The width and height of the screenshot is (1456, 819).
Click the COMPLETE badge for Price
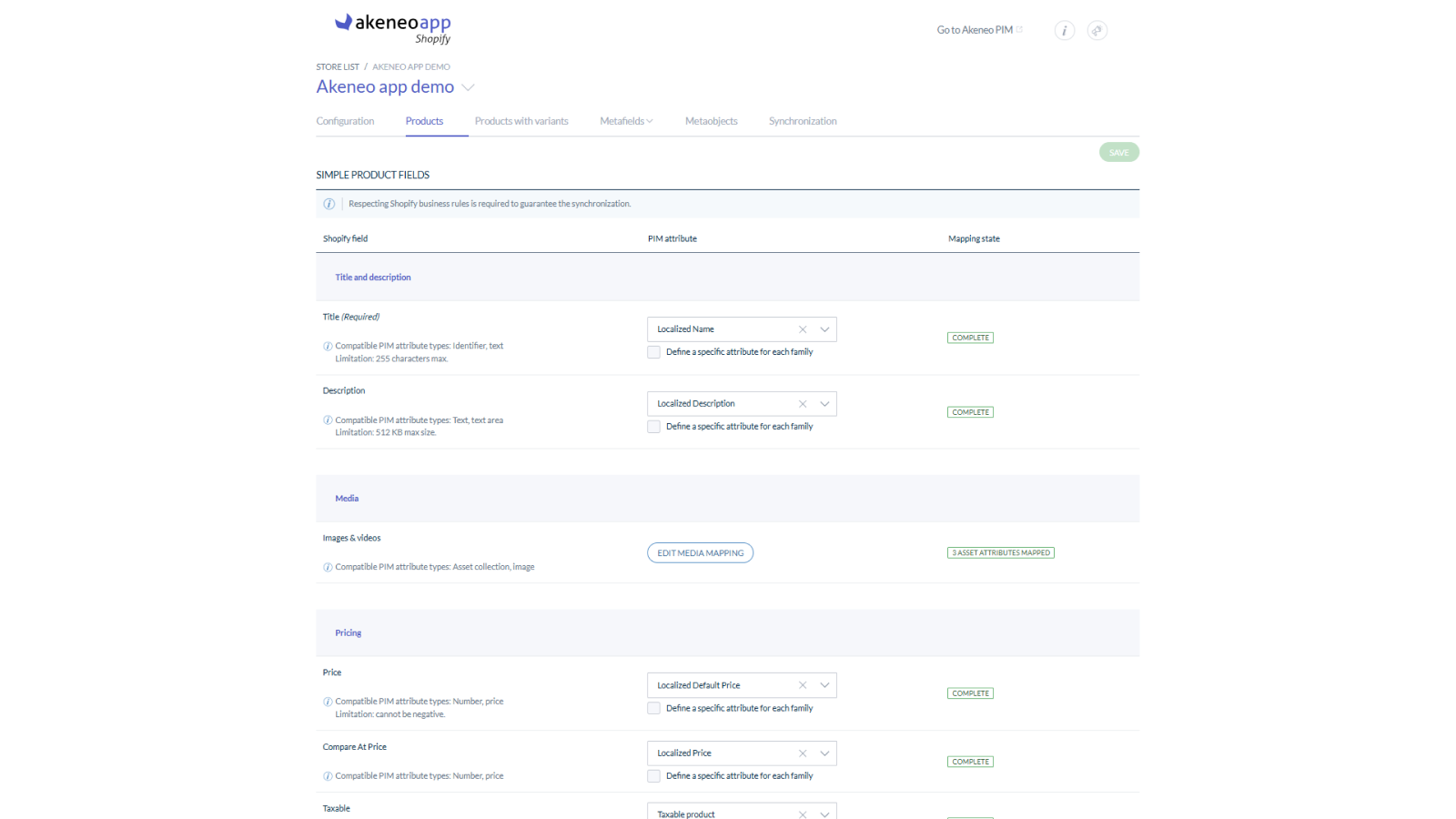coord(970,693)
